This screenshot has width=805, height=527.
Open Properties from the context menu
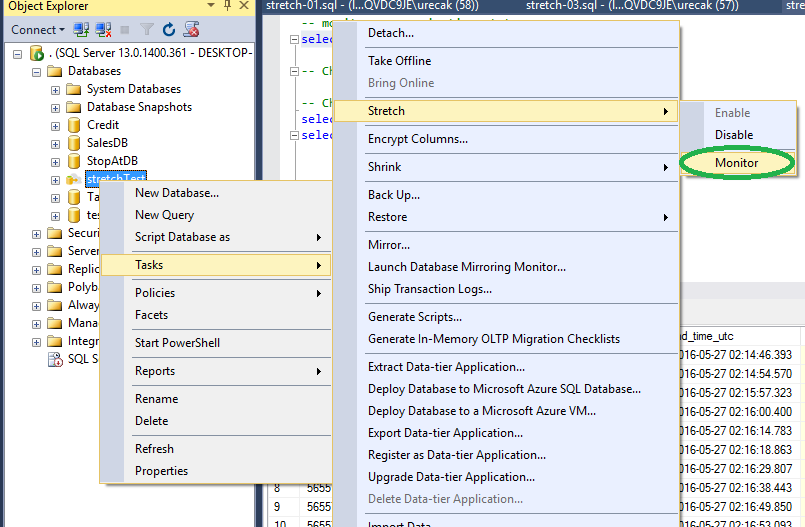click(x=216, y=471)
